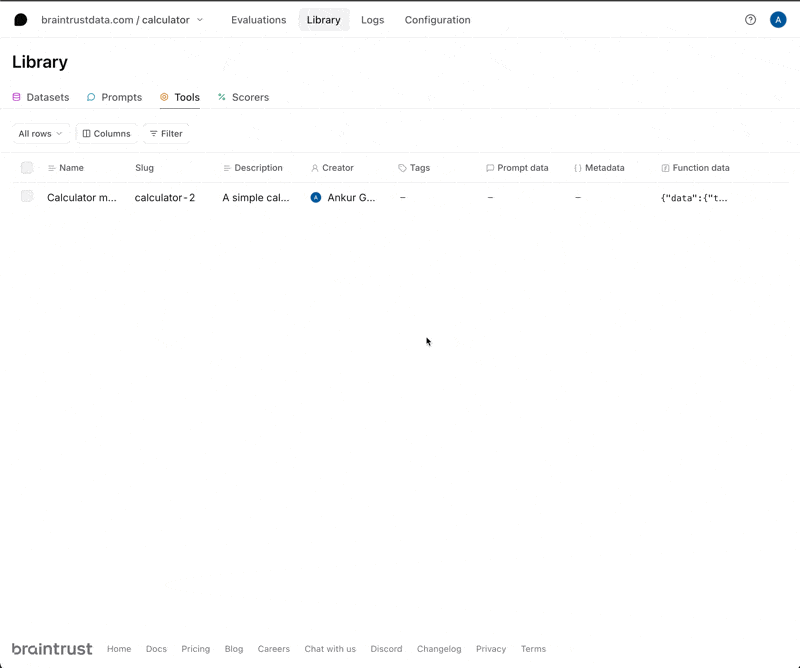800x668 pixels.
Task: Open the Pricing footer link
Action: click(x=195, y=649)
